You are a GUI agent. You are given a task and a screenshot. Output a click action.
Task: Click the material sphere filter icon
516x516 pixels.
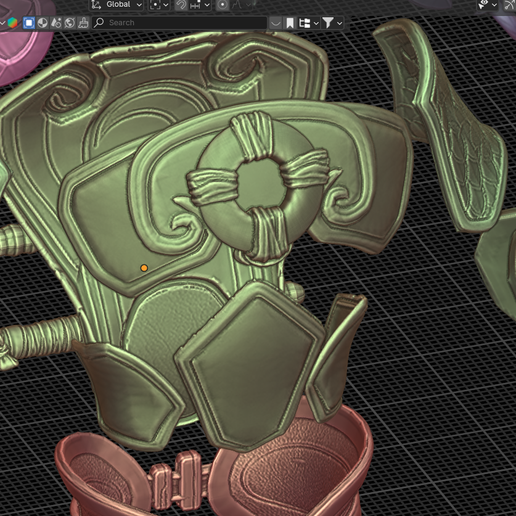(x=42, y=23)
